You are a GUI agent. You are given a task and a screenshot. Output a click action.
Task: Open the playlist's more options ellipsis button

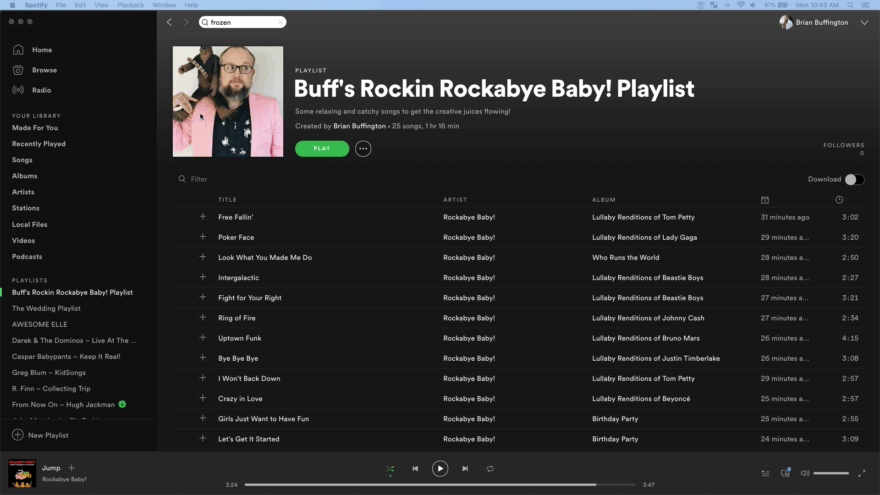363,149
